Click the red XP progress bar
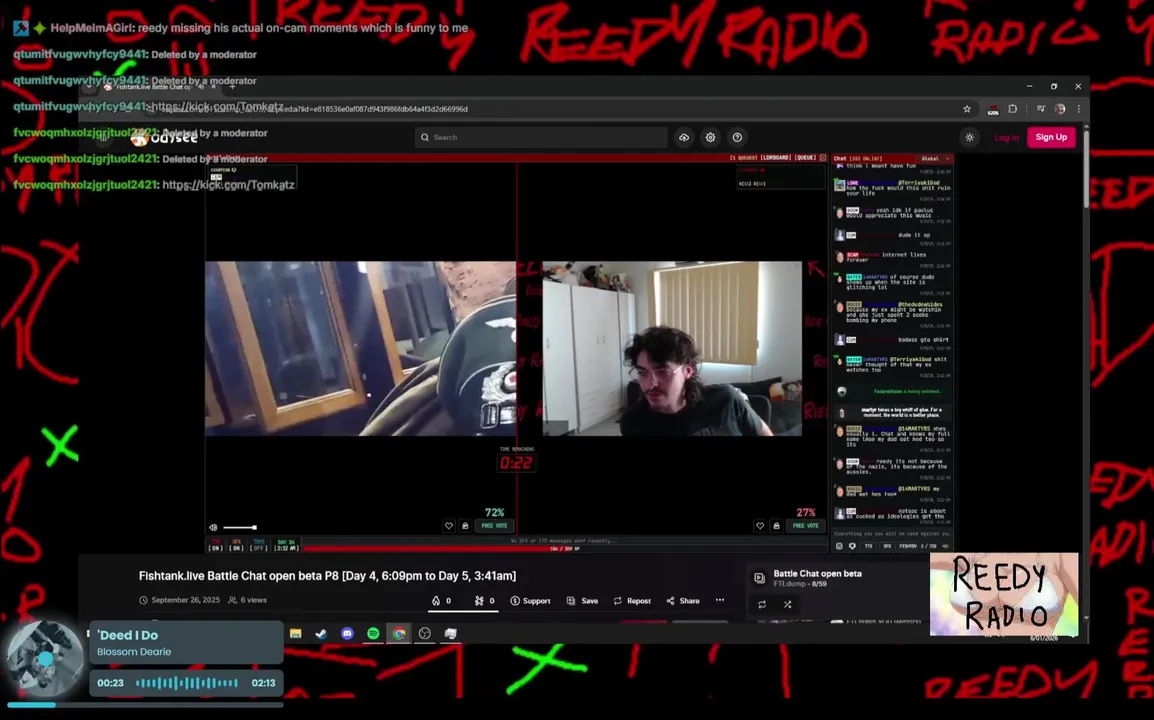Screen dimensions: 1154x720 564,548
